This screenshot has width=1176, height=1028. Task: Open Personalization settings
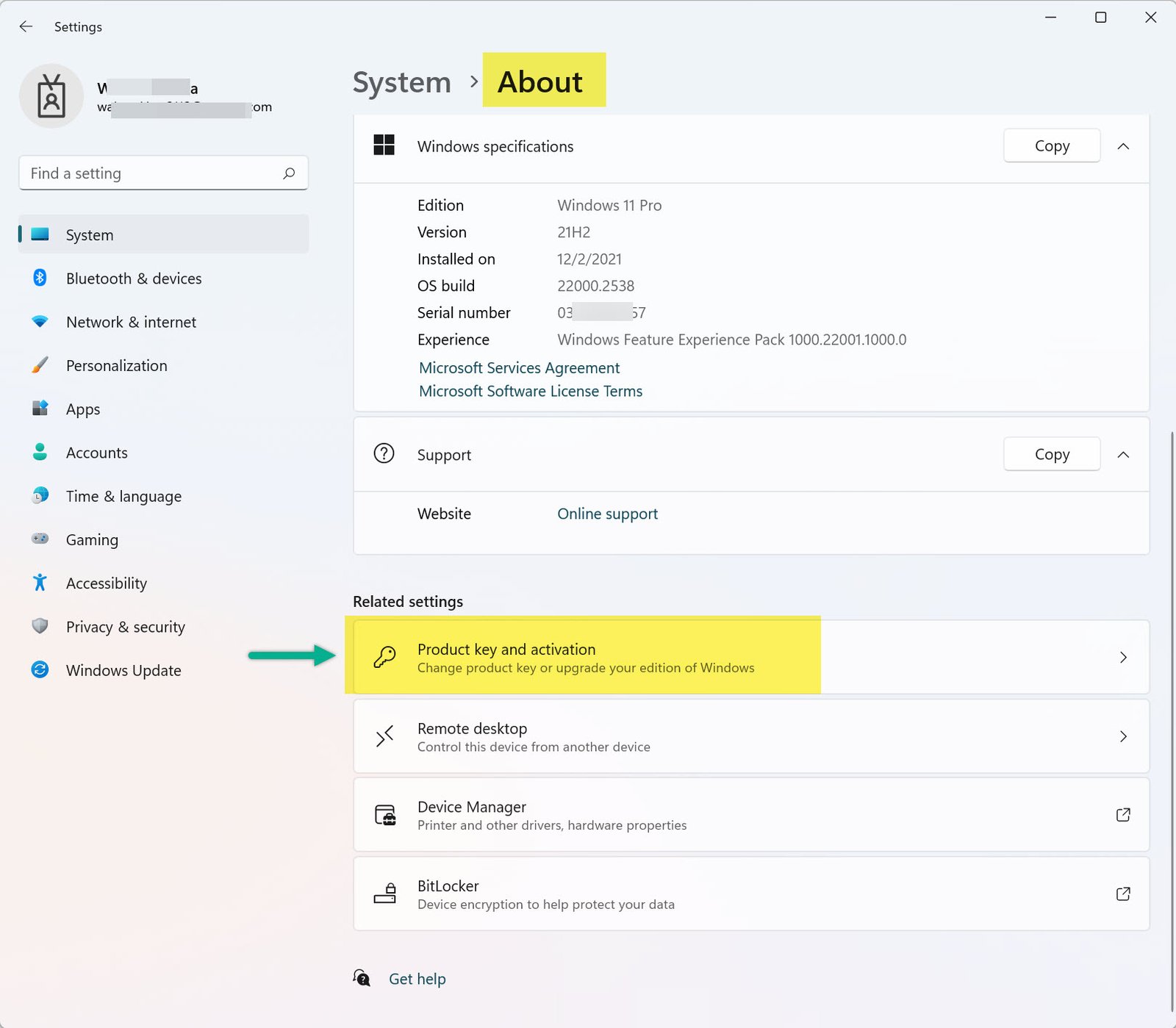163,365
